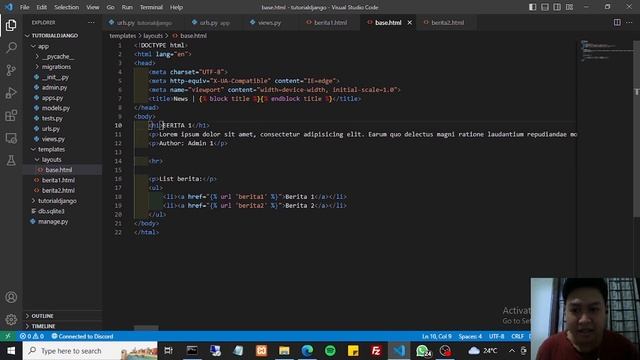Open the Extensions view

11,116
